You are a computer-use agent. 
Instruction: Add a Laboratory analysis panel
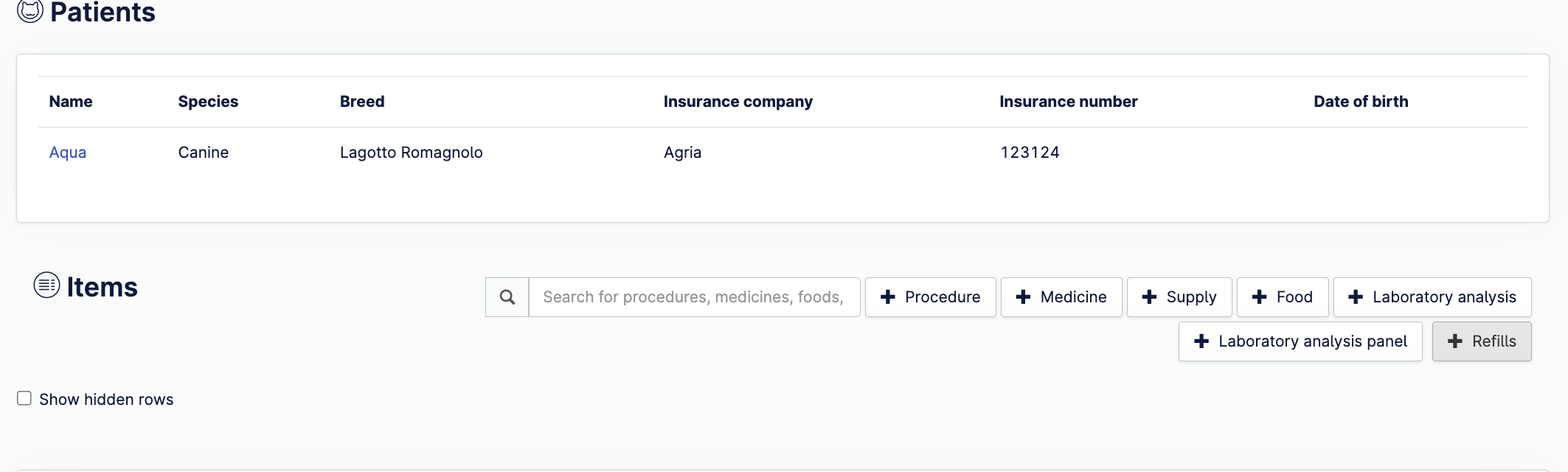pos(1300,341)
